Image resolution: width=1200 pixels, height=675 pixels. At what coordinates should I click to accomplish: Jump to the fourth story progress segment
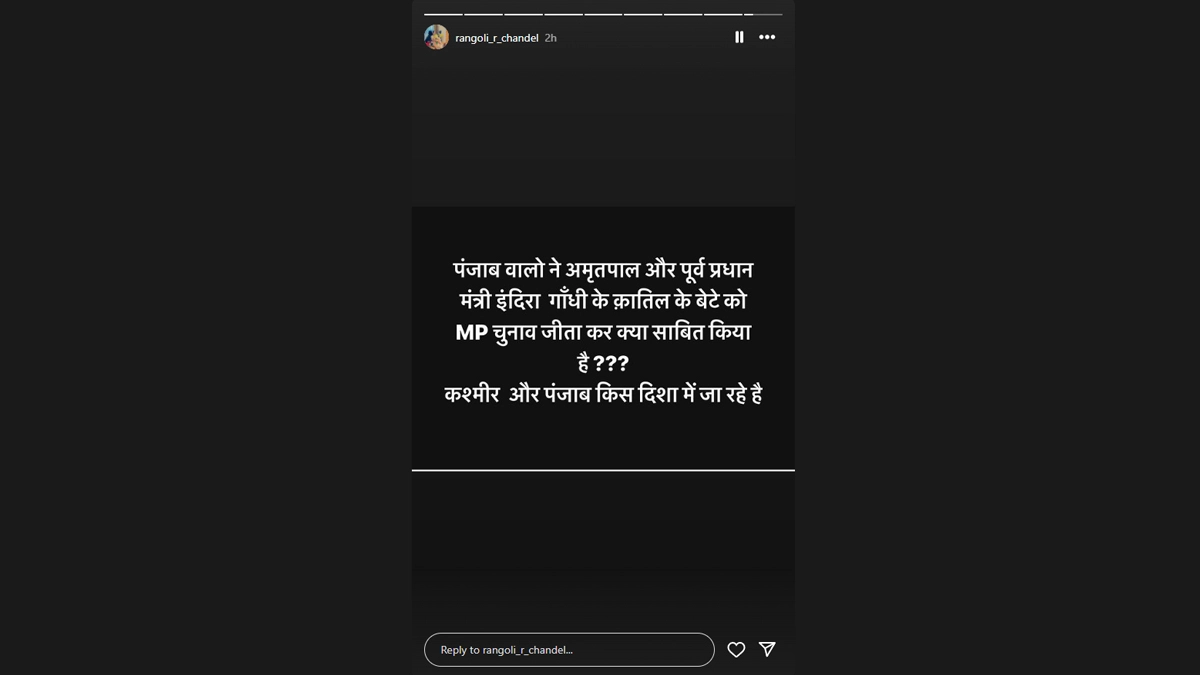coord(563,14)
